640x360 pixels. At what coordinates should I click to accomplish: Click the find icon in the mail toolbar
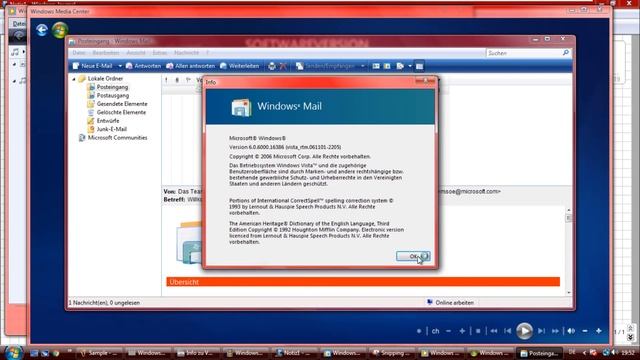pos(400,66)
